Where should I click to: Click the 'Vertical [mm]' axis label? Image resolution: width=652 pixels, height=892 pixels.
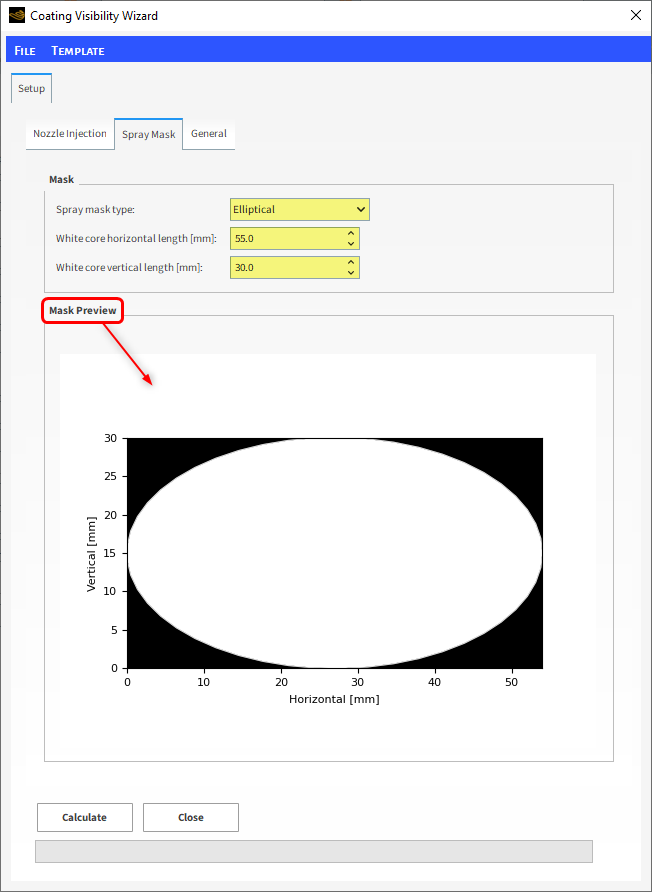click(x=92, y=554)
